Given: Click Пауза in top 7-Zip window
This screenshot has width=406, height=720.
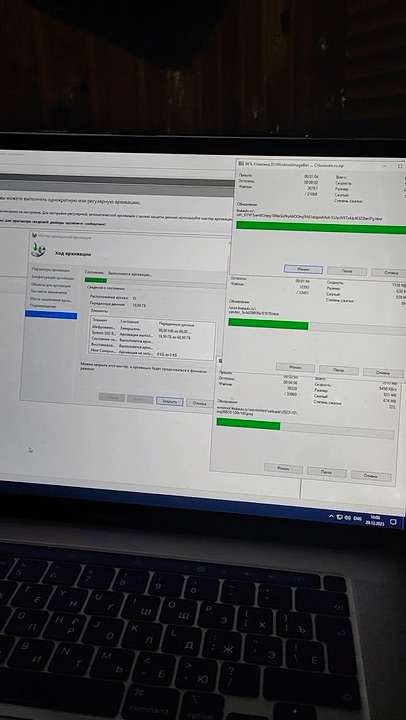Looking at the screenshot, I should (x=347, y=271).
